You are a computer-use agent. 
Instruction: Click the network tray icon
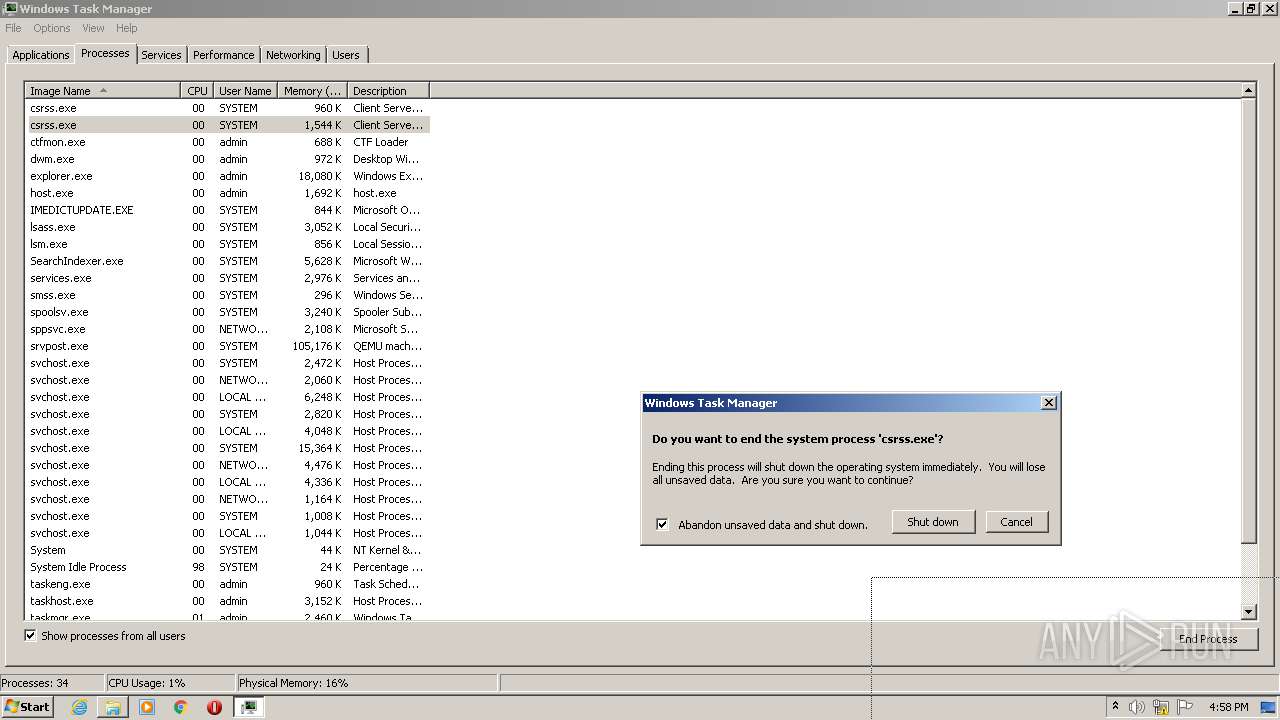click(x=1161, y=707)
